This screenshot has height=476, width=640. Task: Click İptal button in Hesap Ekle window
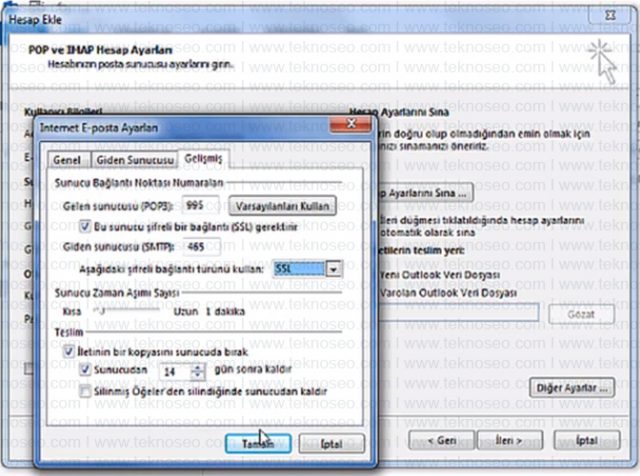(x=587, y=441)
